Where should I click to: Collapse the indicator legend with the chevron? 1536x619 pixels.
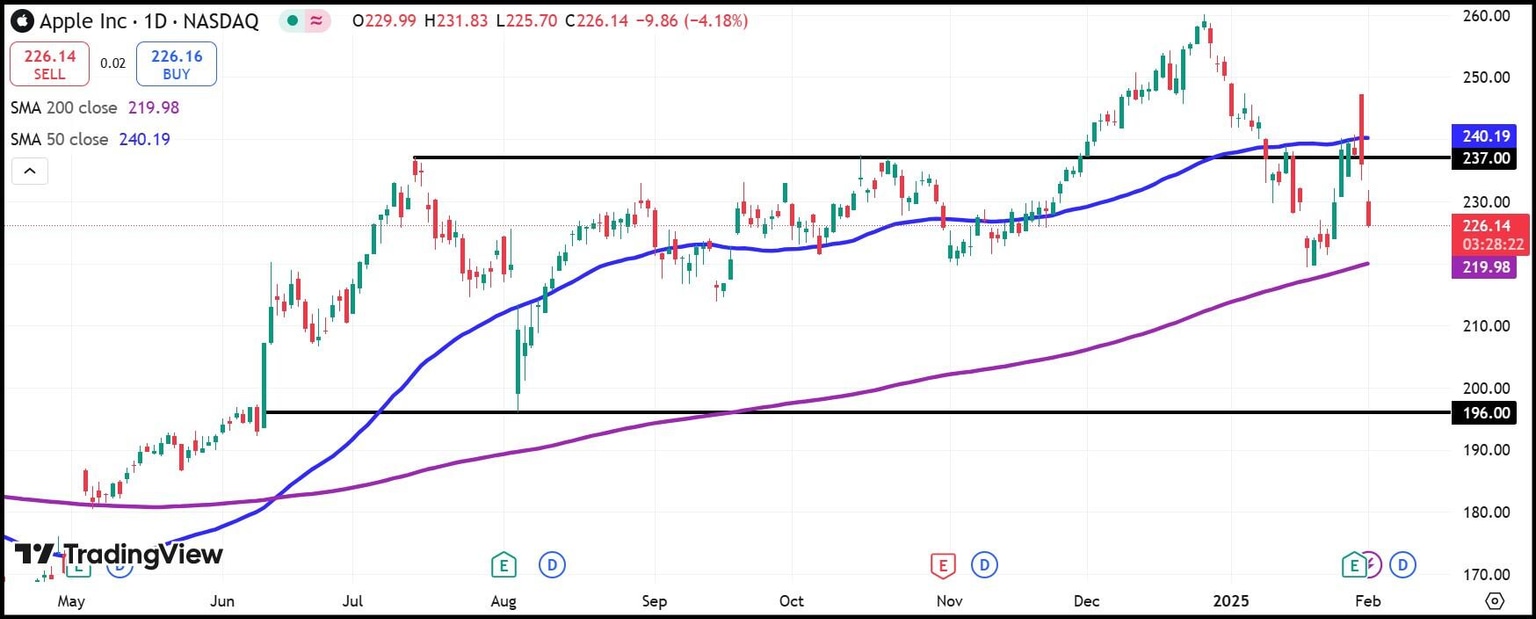click(x=30, y=172)
